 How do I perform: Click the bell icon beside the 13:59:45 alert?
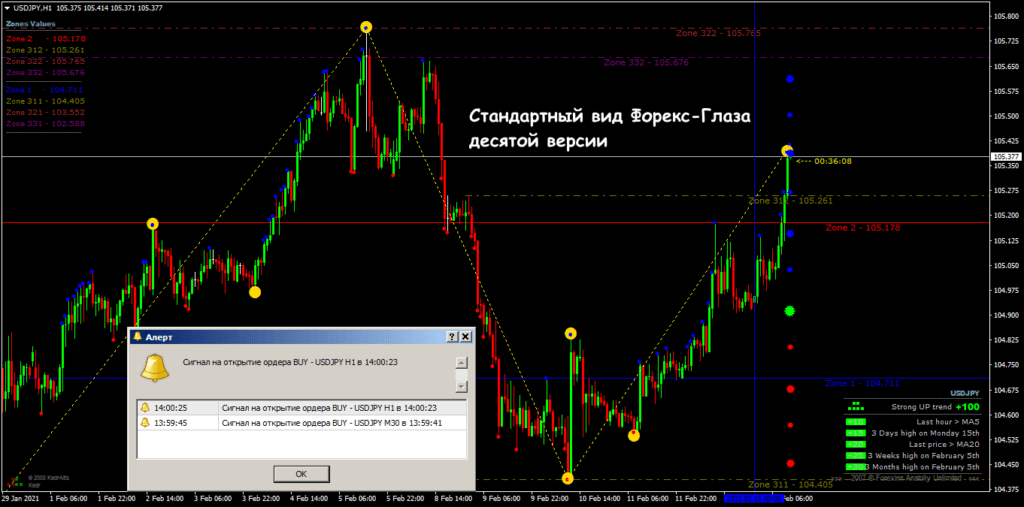click(145, 422)
